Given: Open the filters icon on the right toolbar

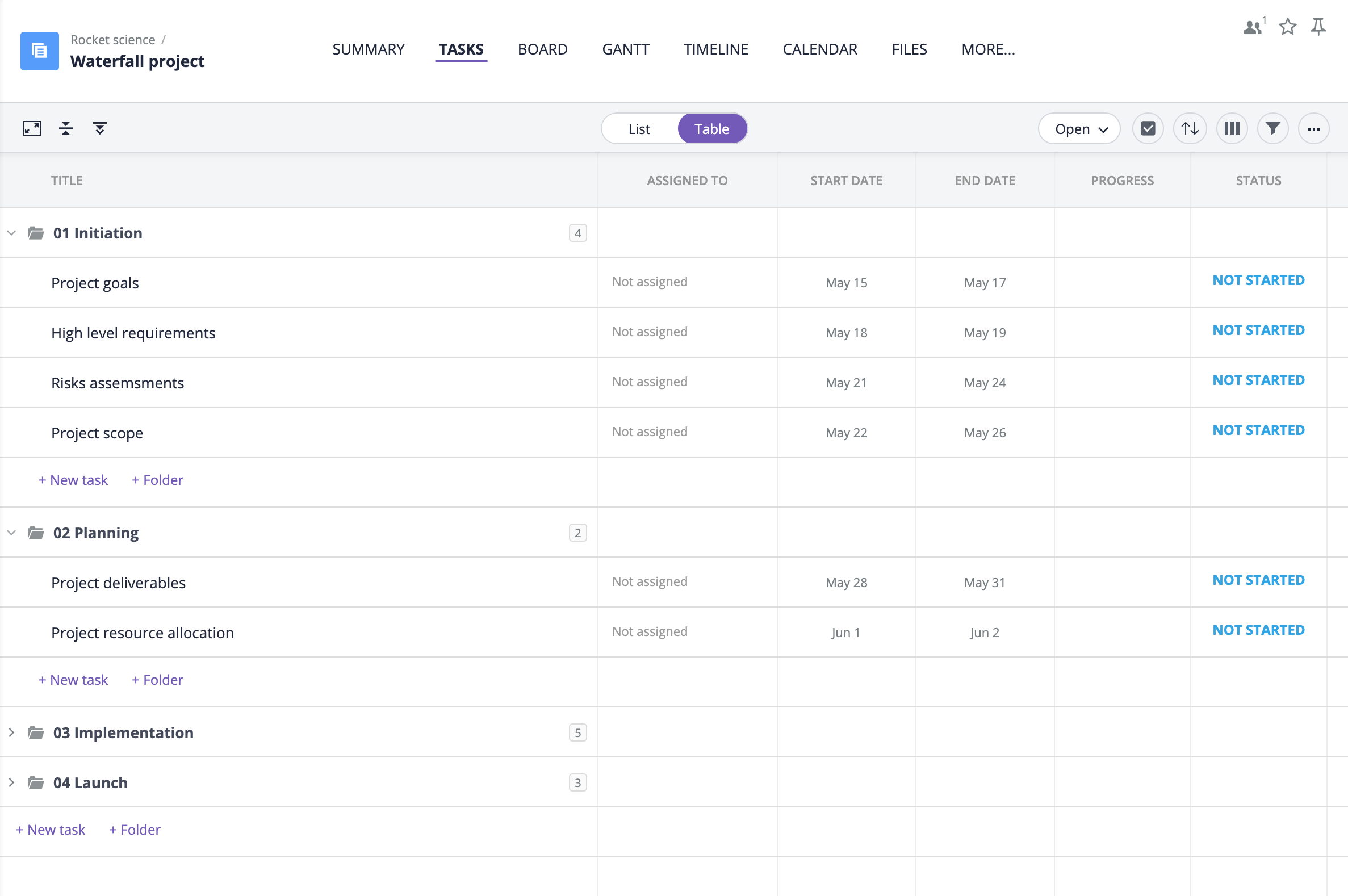Looking at the screenshot, I should click(1272, 128).
